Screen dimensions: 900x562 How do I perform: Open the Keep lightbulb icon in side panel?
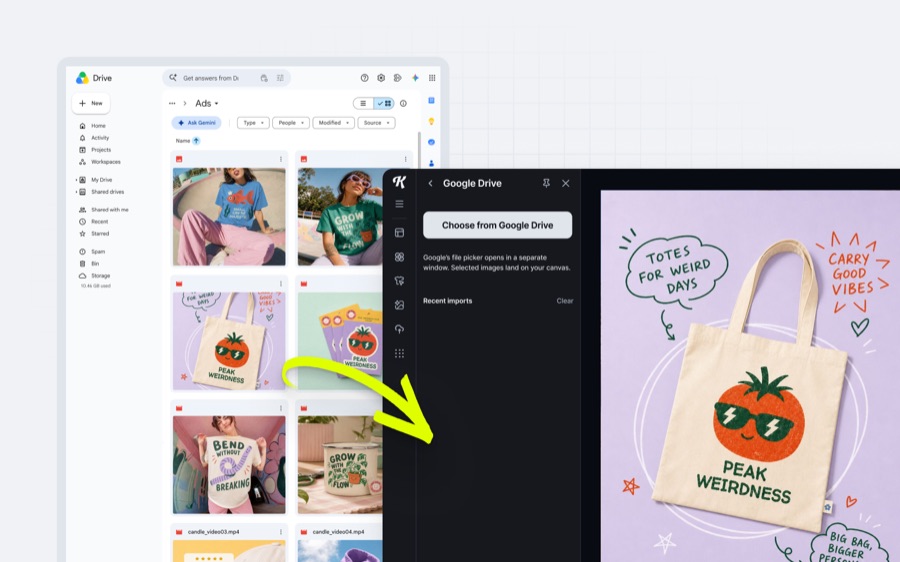pyautogui.click(x=432, y=121)
